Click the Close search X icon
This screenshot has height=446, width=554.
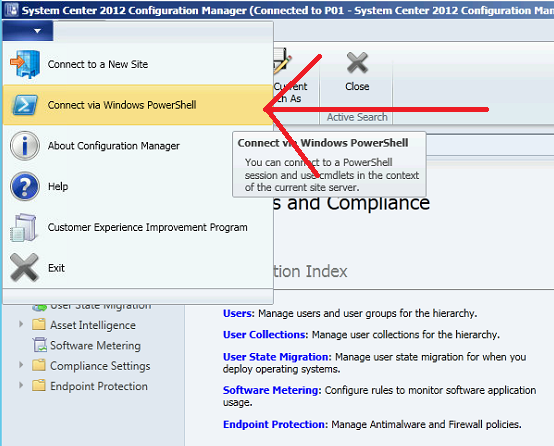[357, 63]
